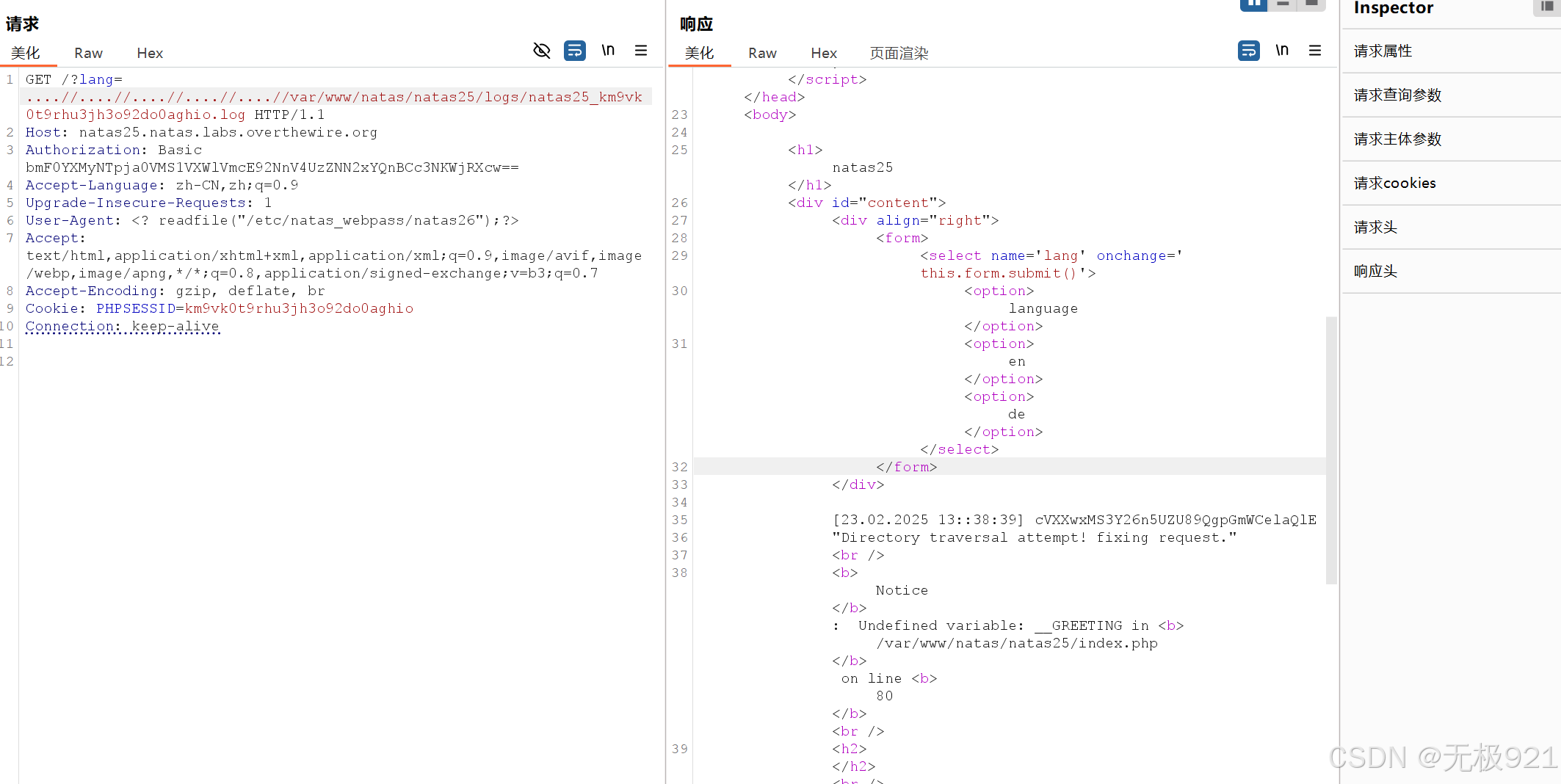The height and width of the screenshot is (784, 1561).
Task: Click Host header natas25.natas.labs.overthewire.org
Action: pos(201,132)
